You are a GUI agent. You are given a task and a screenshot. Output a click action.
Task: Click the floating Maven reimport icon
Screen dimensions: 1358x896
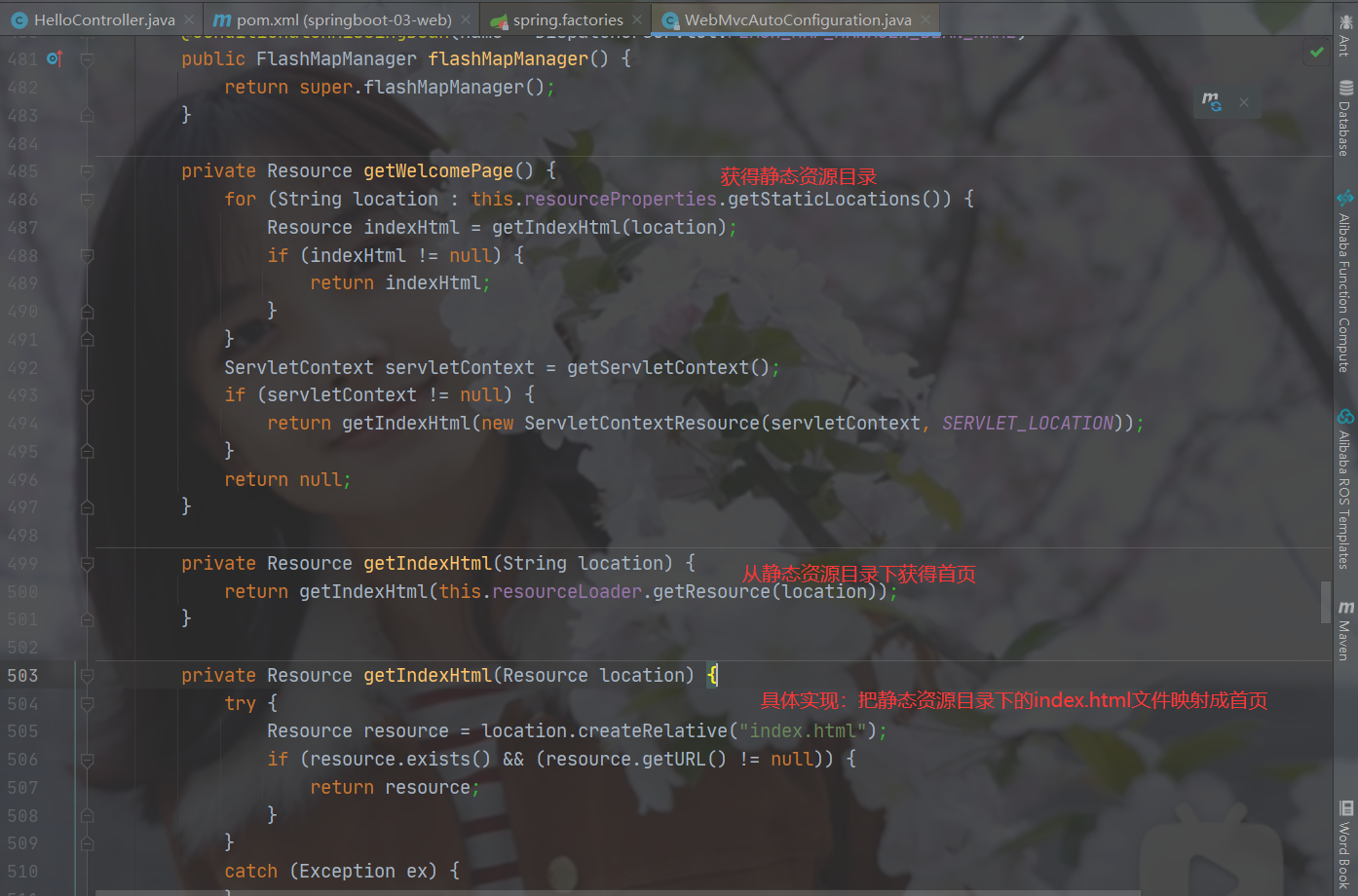pos(1211,101)
